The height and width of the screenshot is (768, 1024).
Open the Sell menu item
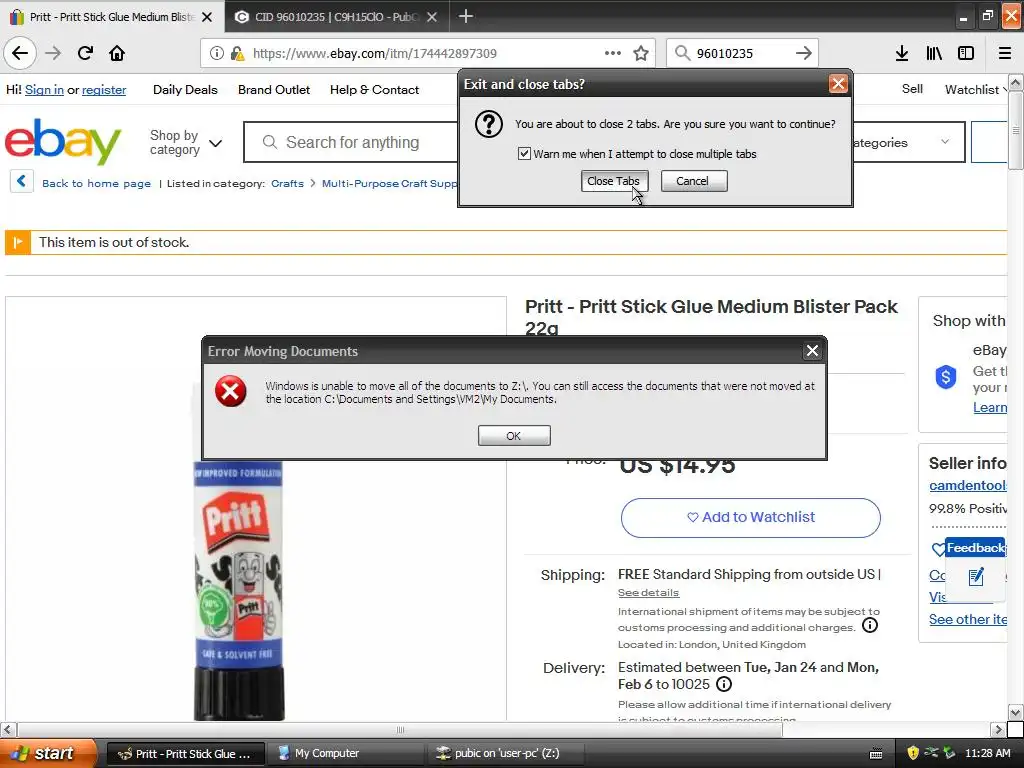point(912,89)
